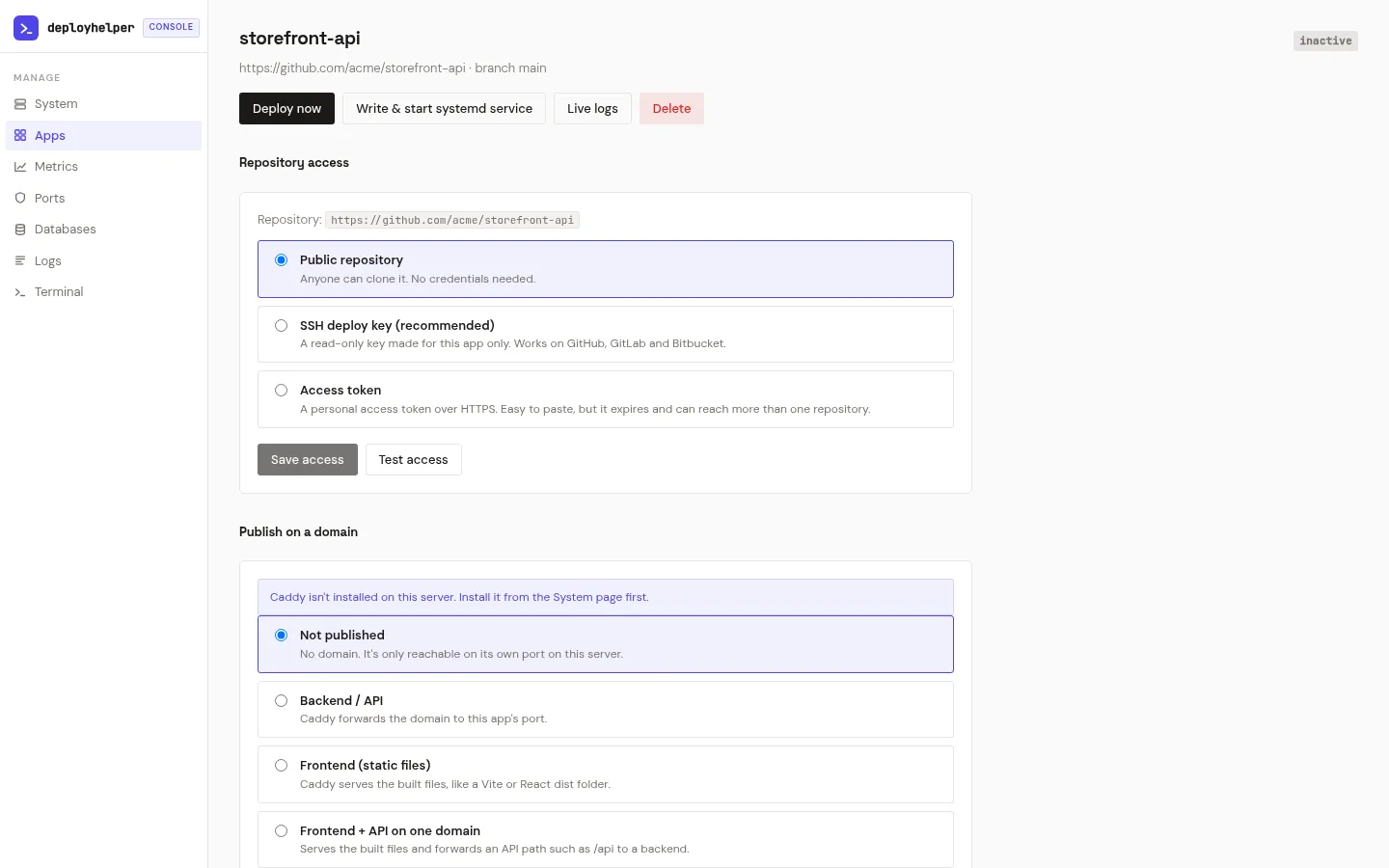This screenshot has height=868, width=1389.
Task: Go to the Metrics section label
Action: [x=56, y=167]
